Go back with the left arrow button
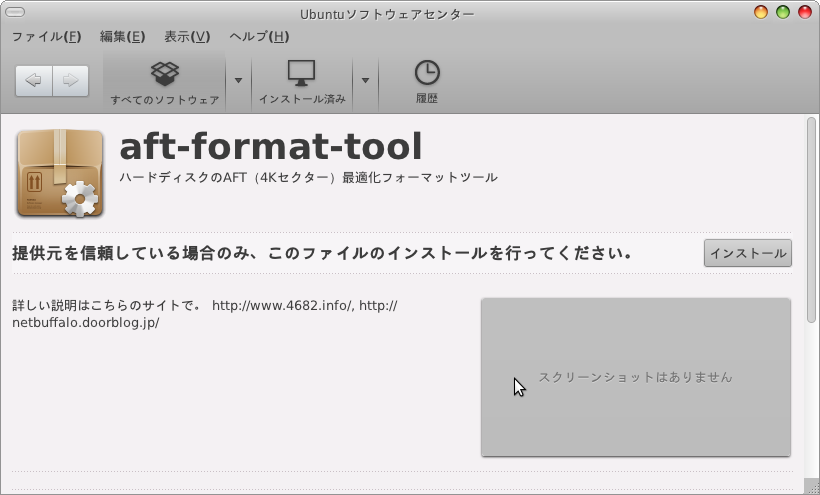Viewport: 820px width, 495px height. (34, 80)
